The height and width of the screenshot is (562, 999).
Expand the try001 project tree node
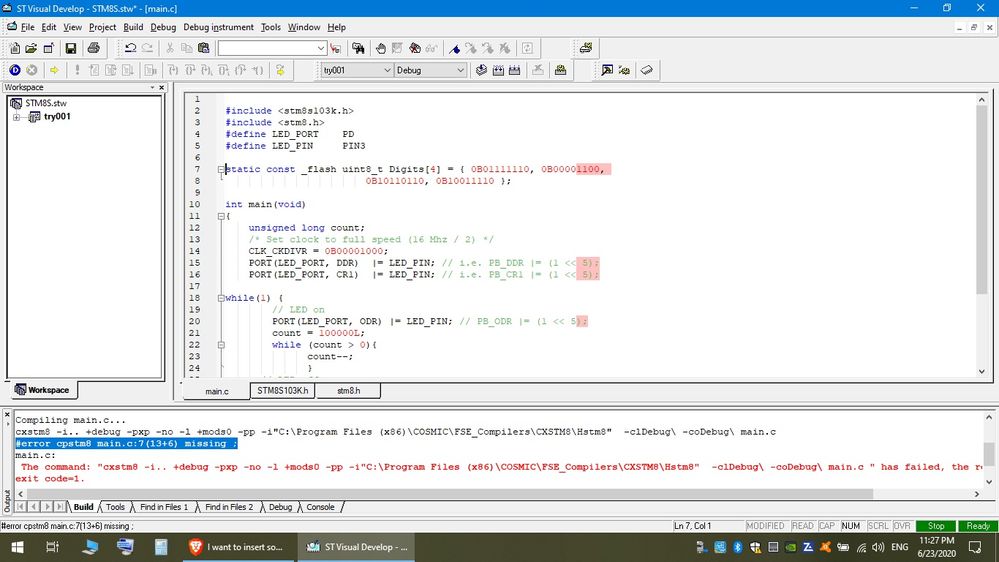pos(17,117)
